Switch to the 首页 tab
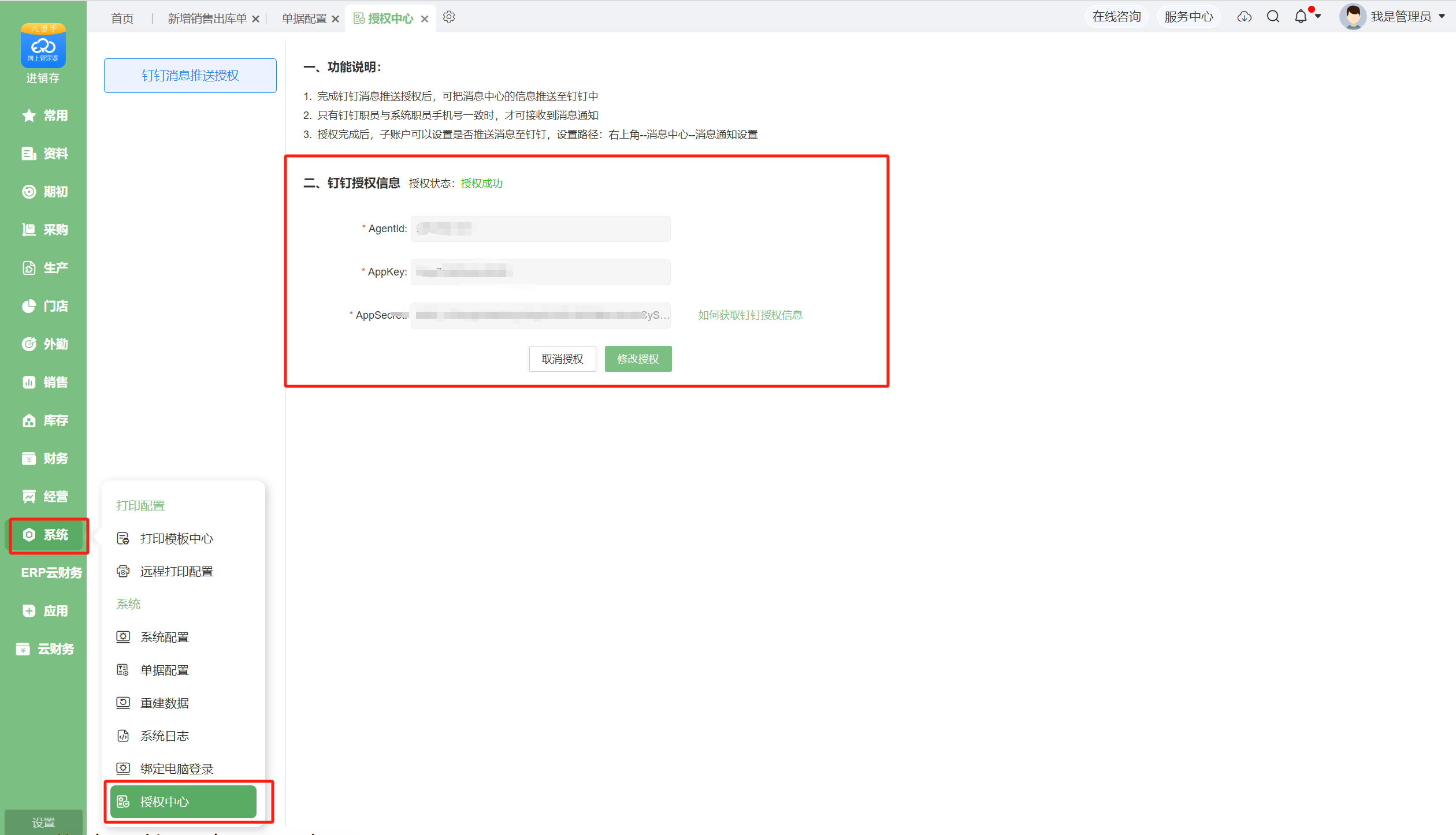This screenshot has width=1456, height=835. pyautogui.click(x=122, y=18)
